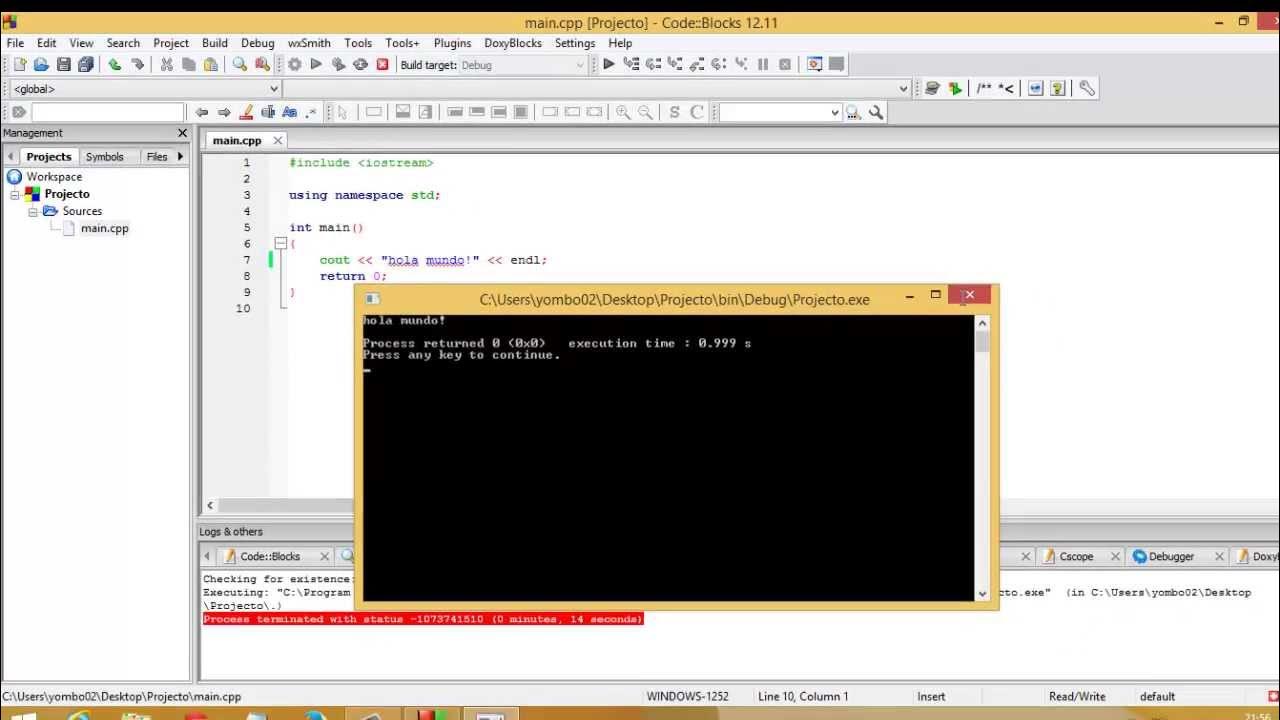Paste from clipboard toolbar icon
Image resolution: width=1280 pixels, height=720 pixels.
click(x=210, y=65)
